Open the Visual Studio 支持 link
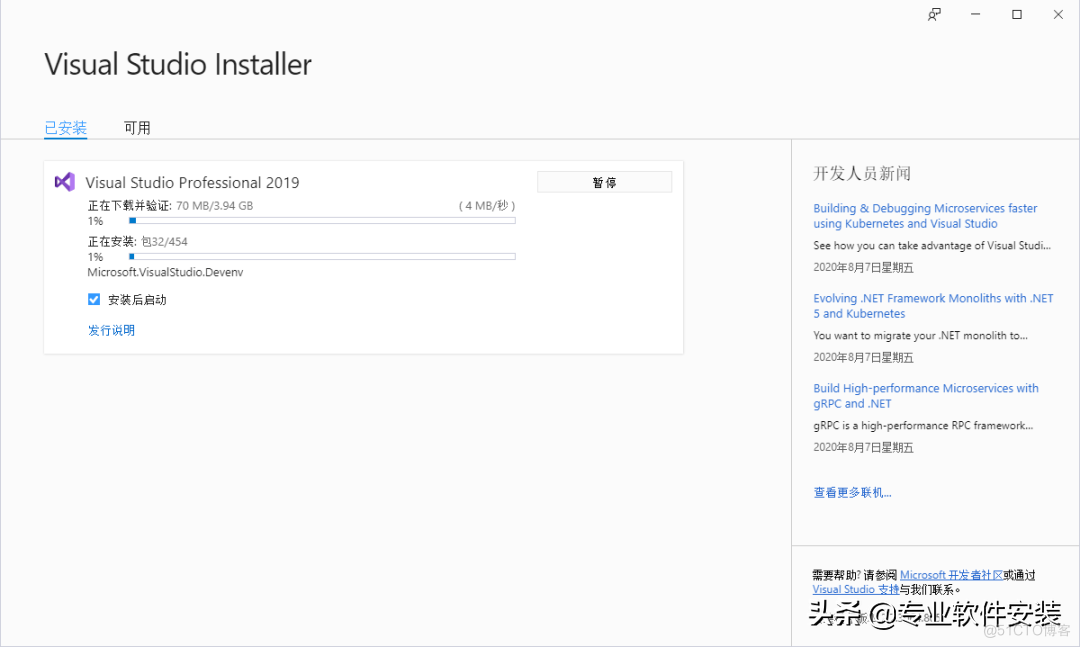This screenshot has width=1080, height=647. pyautogui.click(x=855, y=589)
